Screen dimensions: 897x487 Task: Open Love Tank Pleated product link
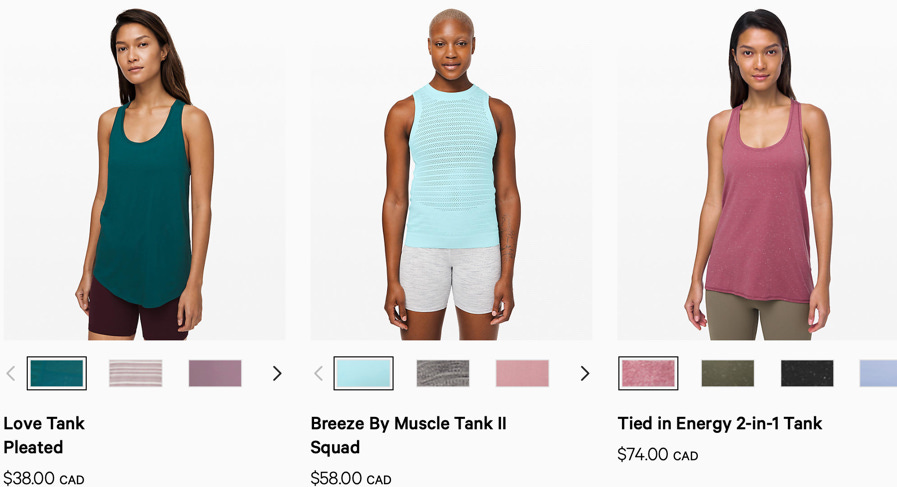44,435
